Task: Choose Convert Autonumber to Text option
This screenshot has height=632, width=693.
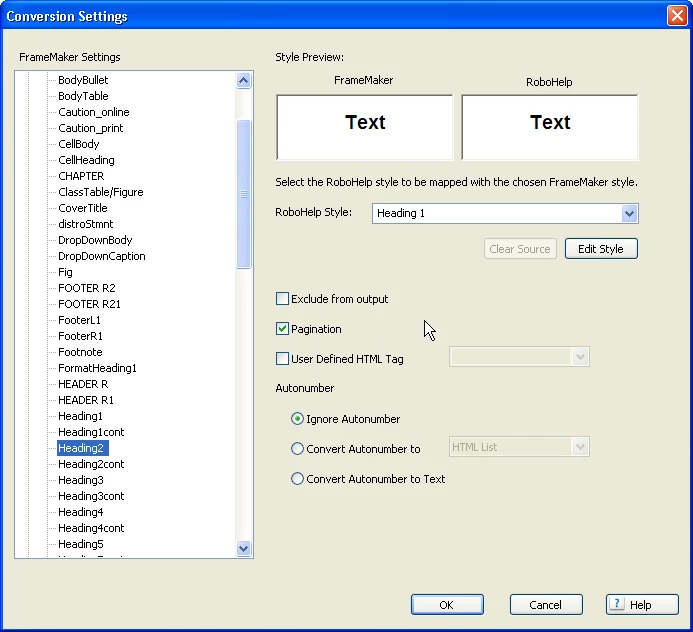Action: pyautogui.click(x=297, y=479)
